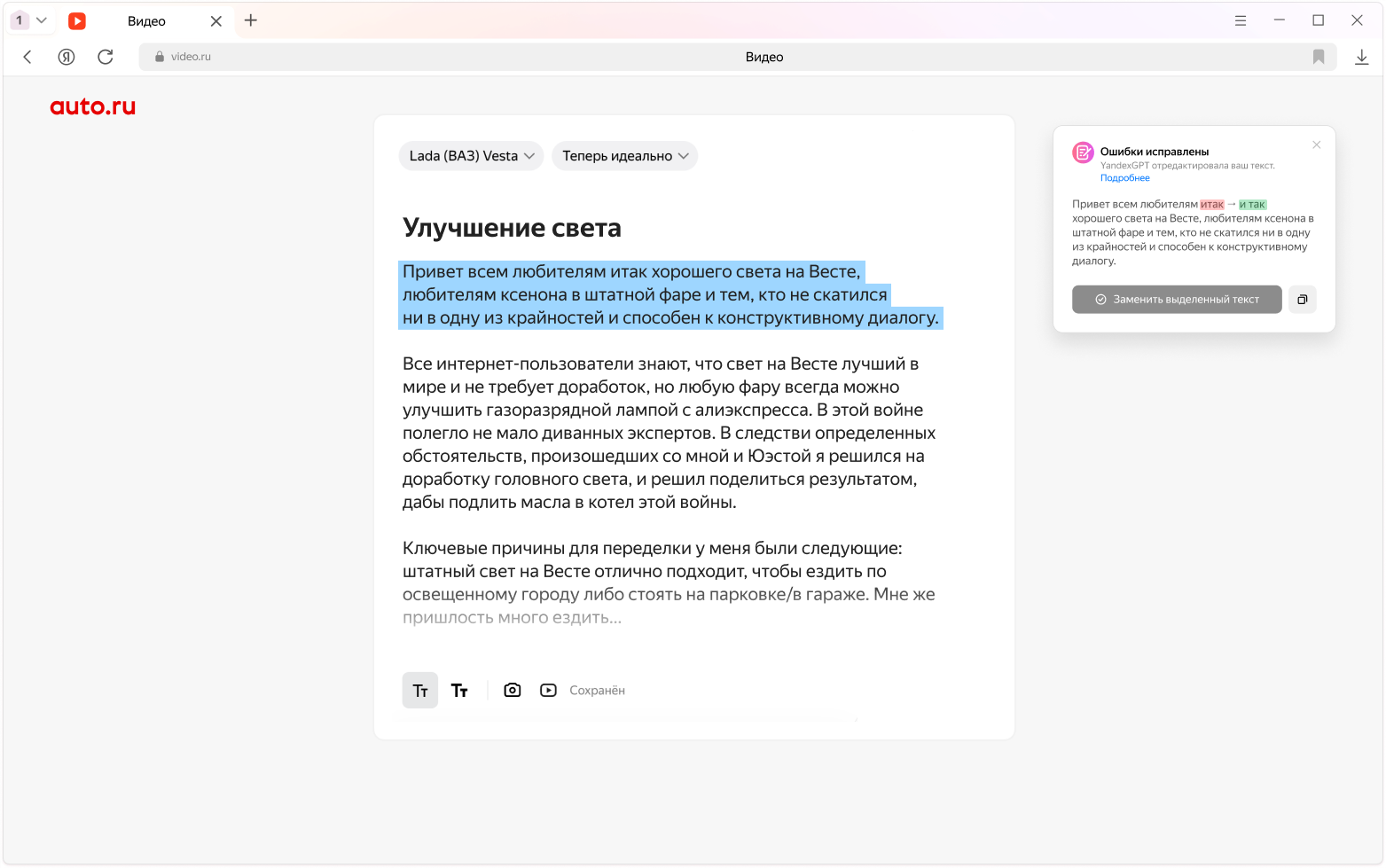Select the bold heading style icon
The height and width of the screenshot is (868, 1386).
click(459, 691)
